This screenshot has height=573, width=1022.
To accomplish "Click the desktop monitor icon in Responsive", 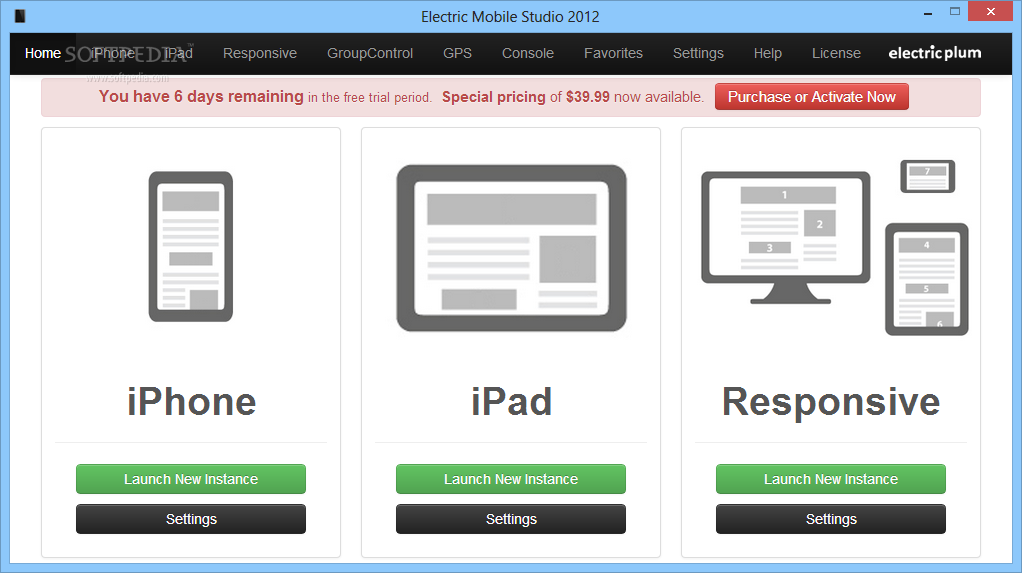I will pyautogui.click(x=785, y=238).
